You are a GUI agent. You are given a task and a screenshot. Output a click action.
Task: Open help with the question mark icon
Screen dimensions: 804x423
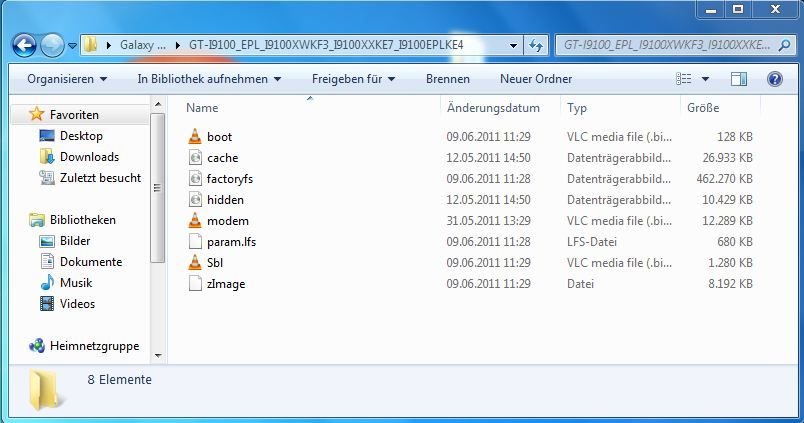click(775, 79)
